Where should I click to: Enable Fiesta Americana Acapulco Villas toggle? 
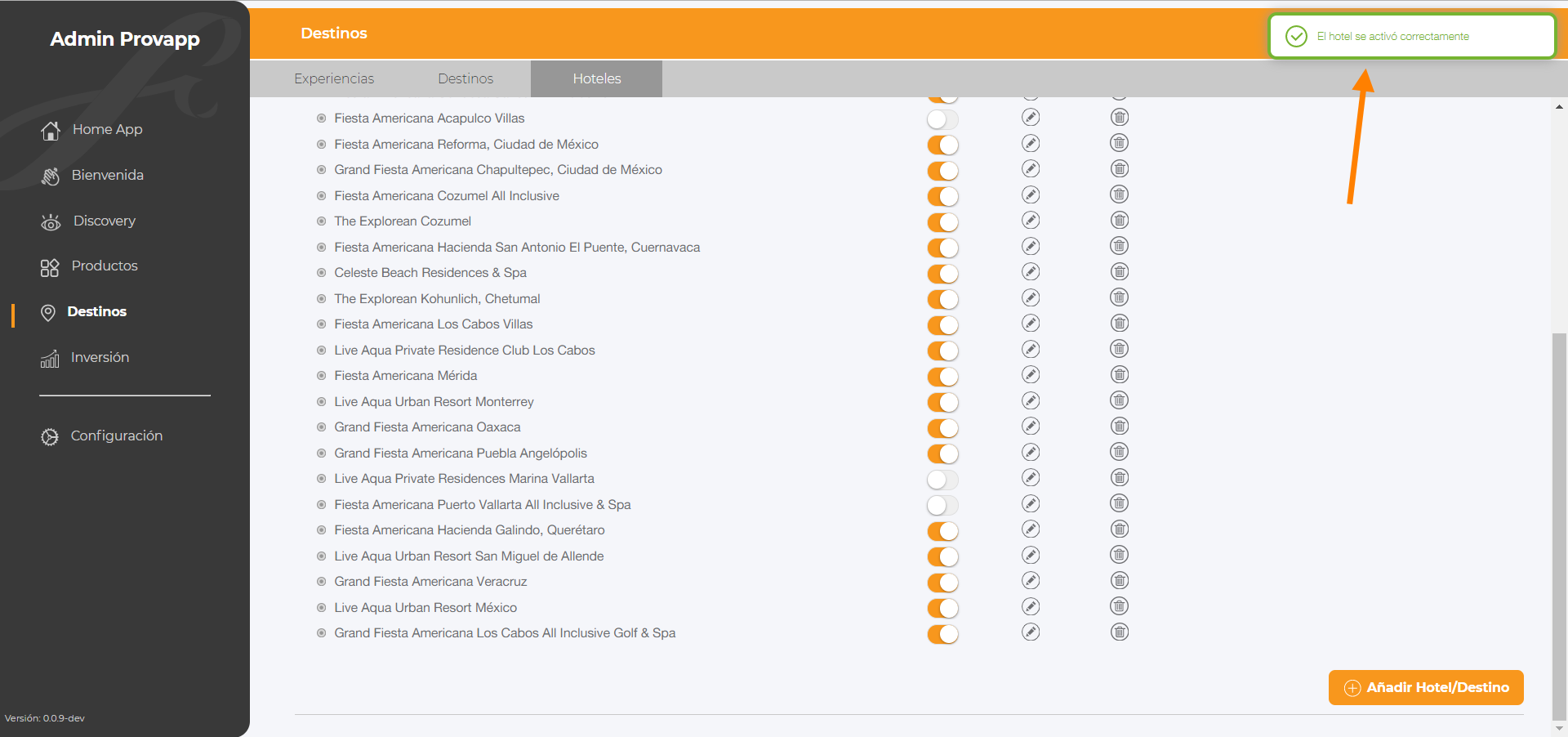pyautogui.click(x=942, y=119)
